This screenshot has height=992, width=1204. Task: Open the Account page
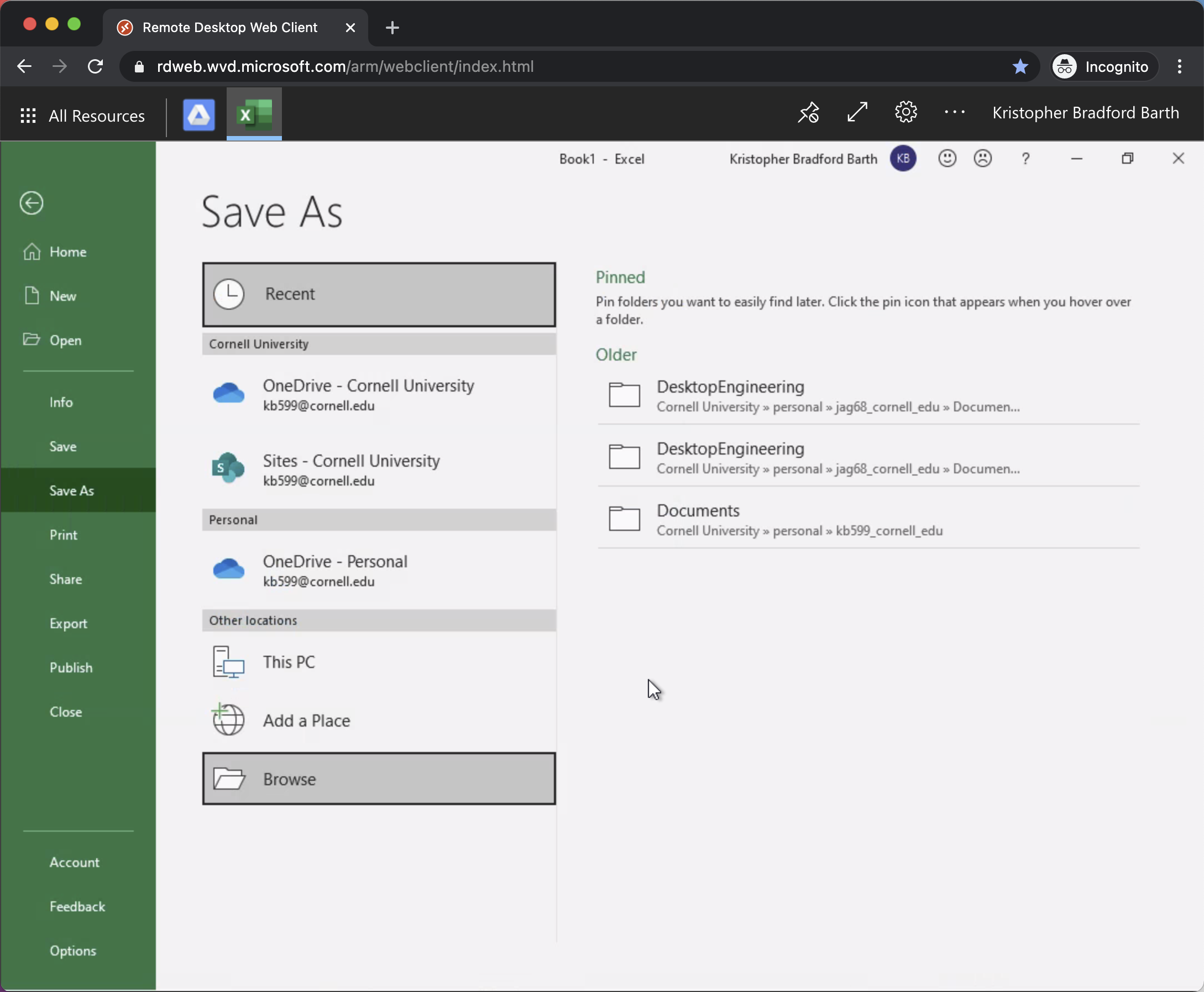(78, 862)
